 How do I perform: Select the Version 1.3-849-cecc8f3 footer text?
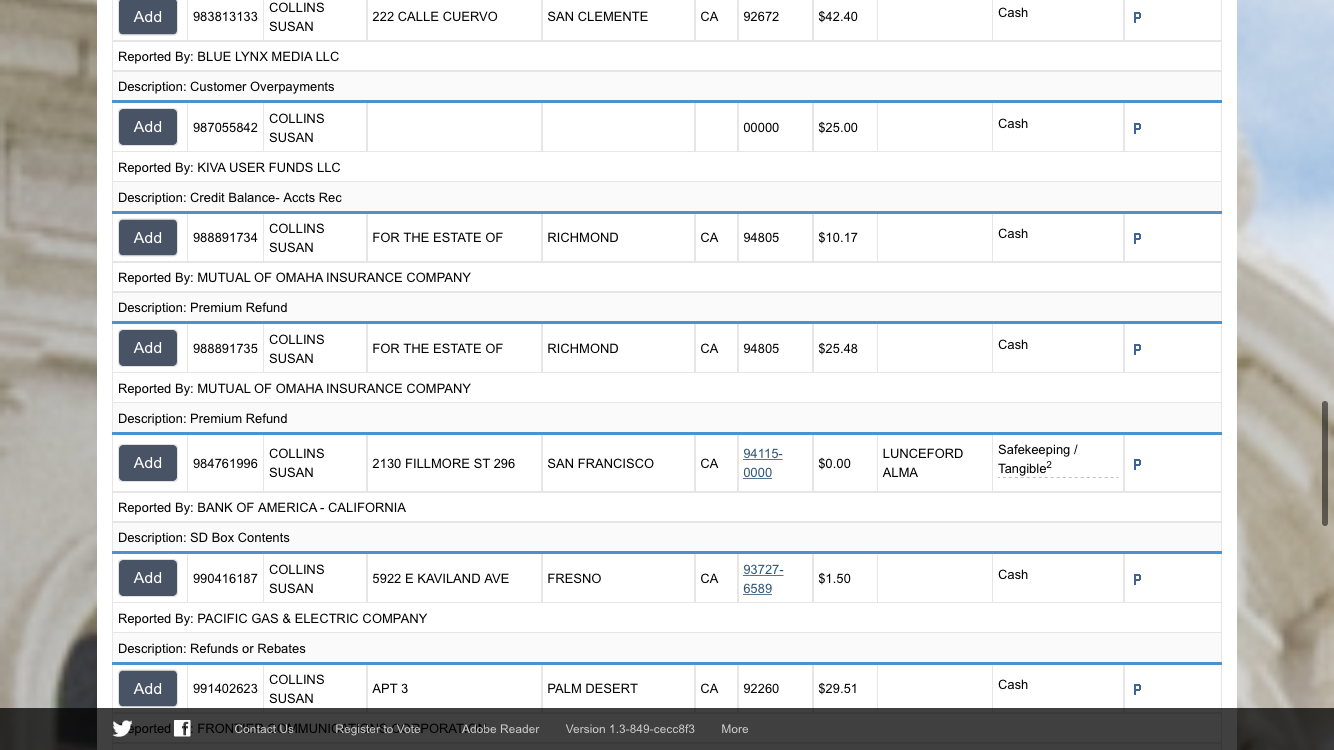[x=630, y=729]
